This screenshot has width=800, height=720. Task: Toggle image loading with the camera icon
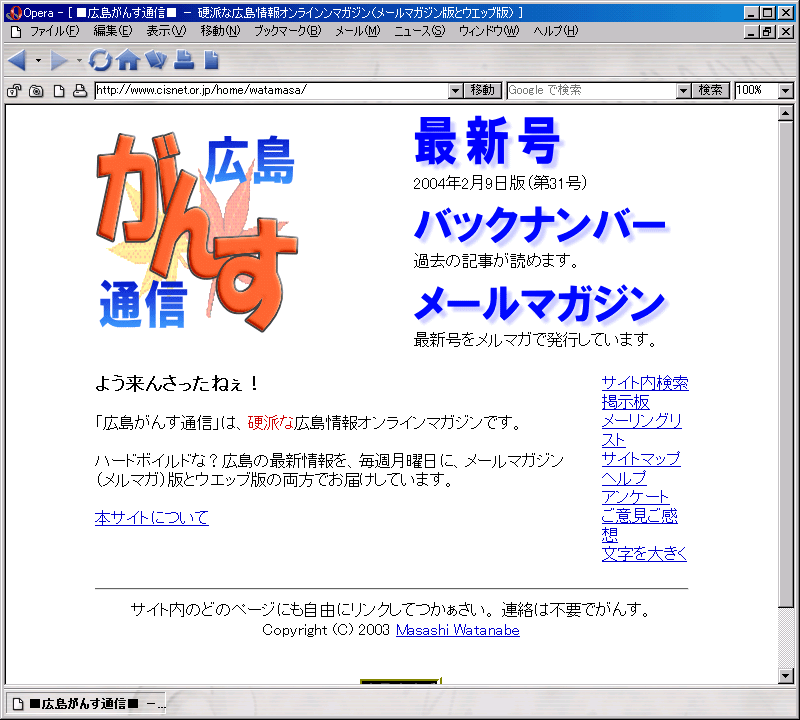pyautogui.click(x=36, y=91)
